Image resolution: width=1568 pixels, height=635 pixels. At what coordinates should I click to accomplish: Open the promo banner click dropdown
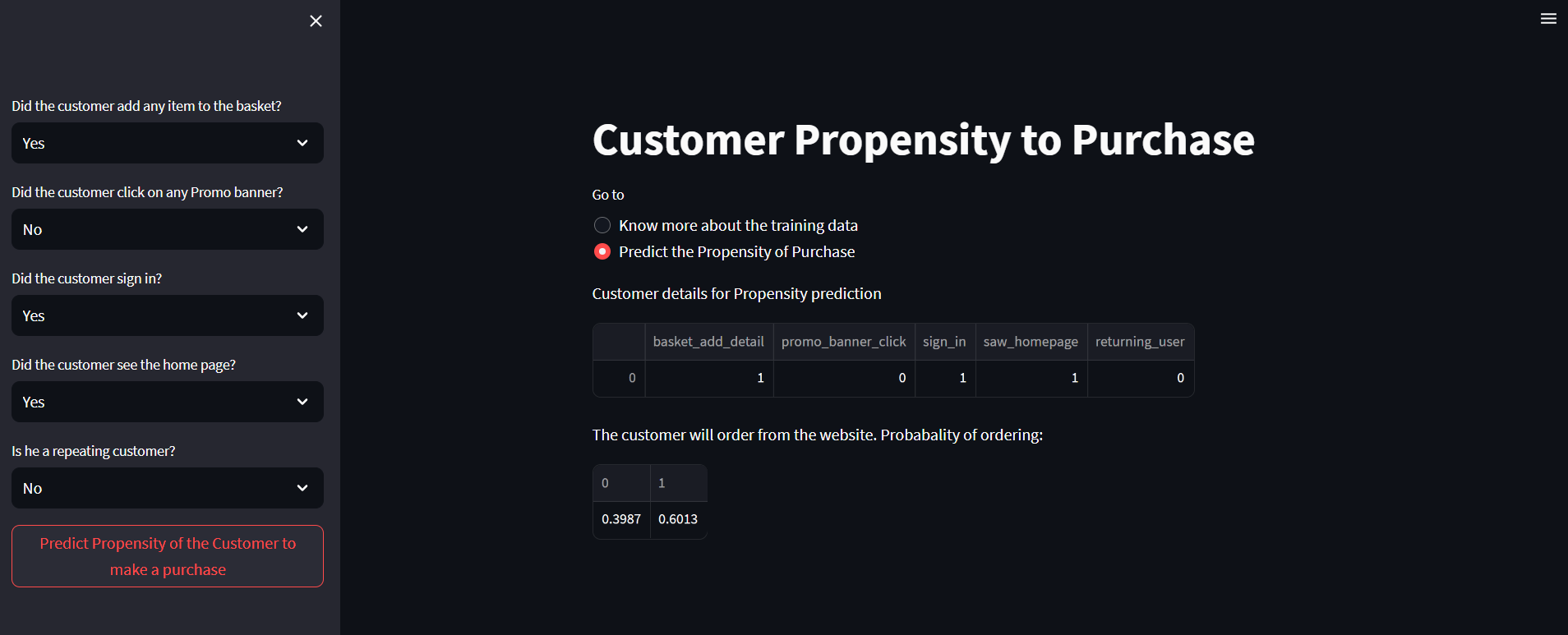click(167, 229)
